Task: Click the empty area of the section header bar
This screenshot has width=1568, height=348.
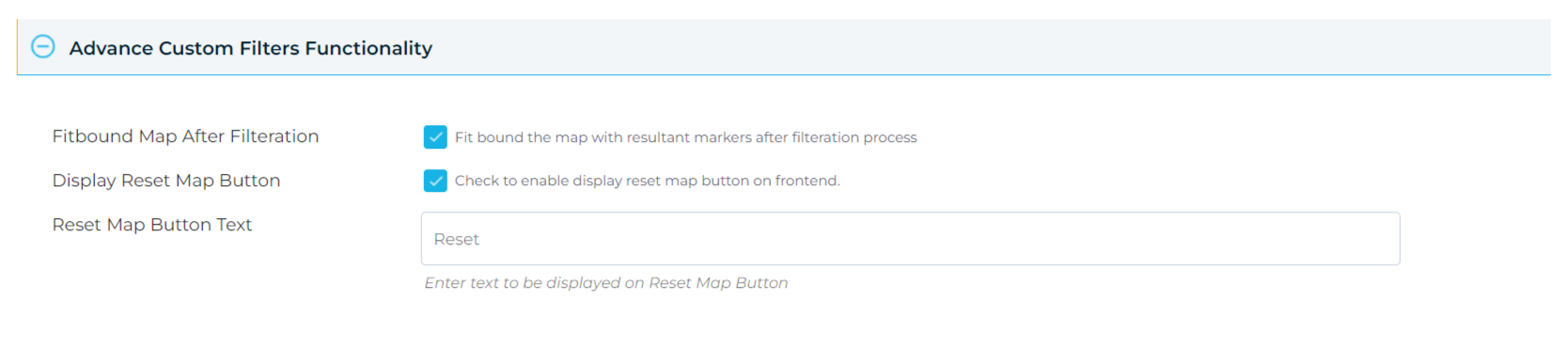Action: coord(987,47)
